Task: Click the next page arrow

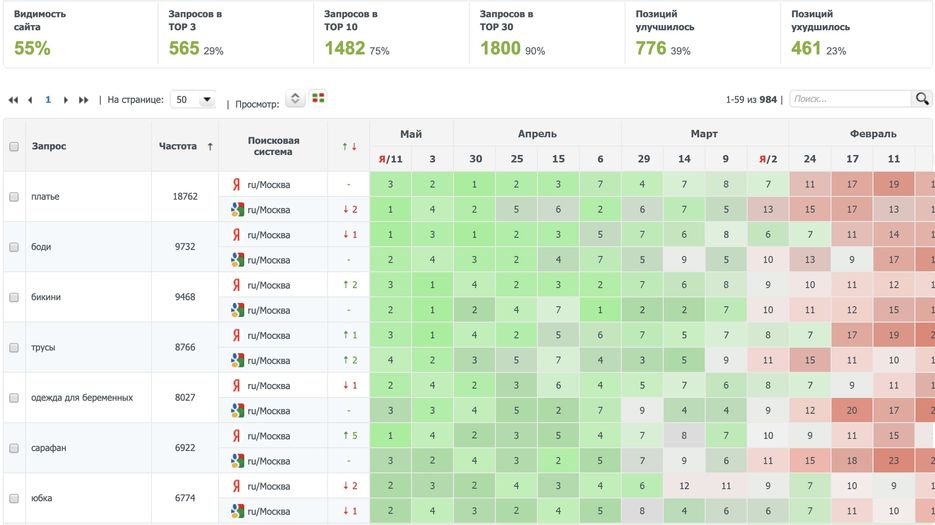Action: tap(66, 100)
